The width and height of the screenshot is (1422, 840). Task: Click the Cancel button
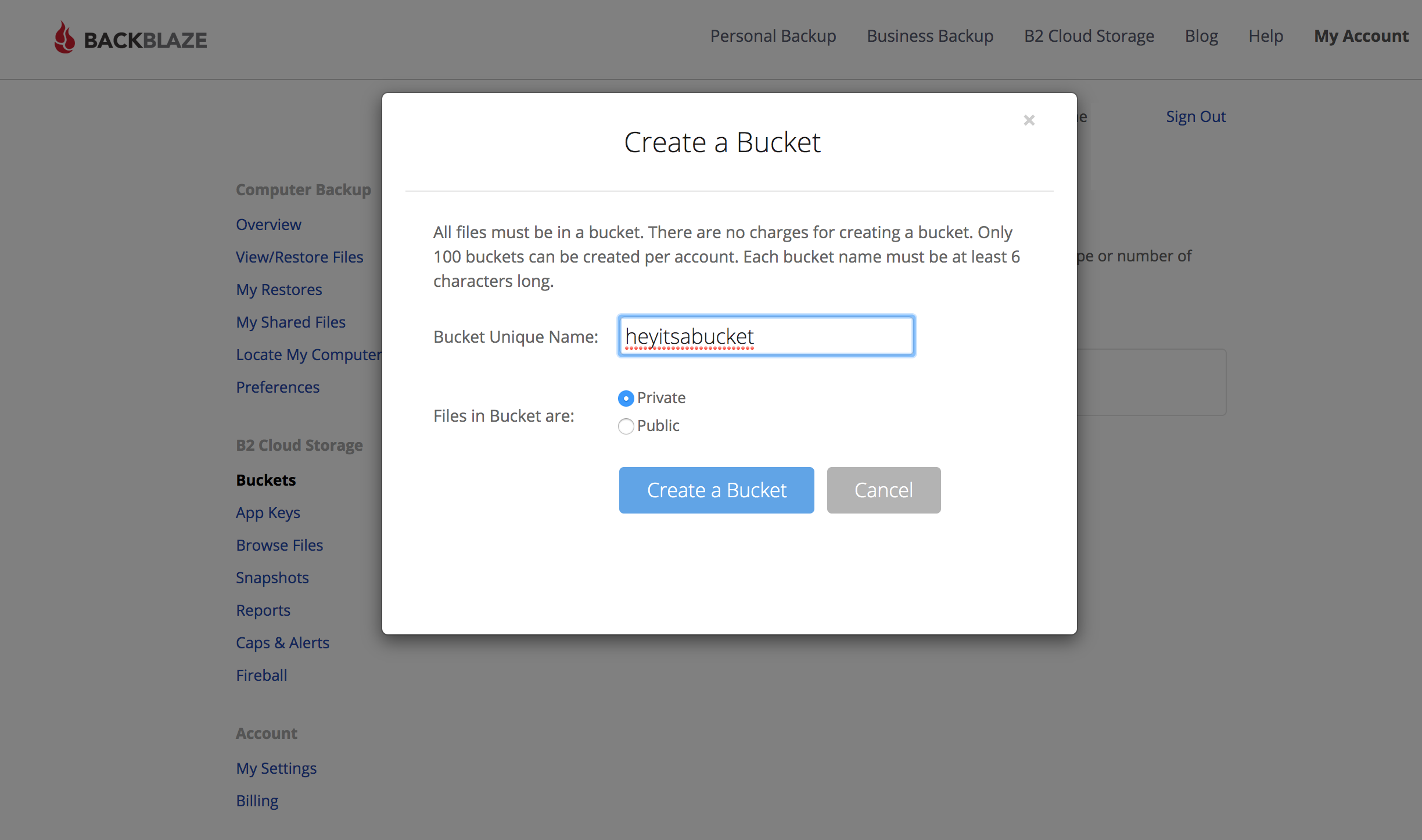(x=884, y=490)
